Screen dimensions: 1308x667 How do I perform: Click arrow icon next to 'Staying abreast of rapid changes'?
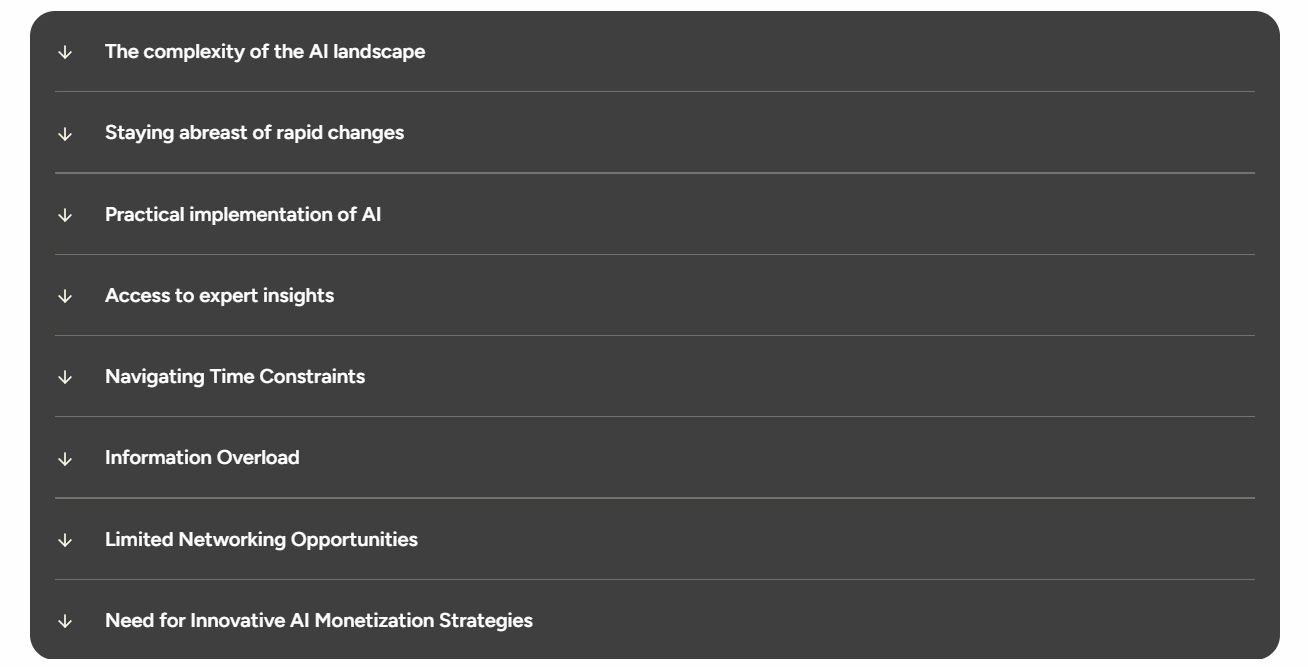65,134
